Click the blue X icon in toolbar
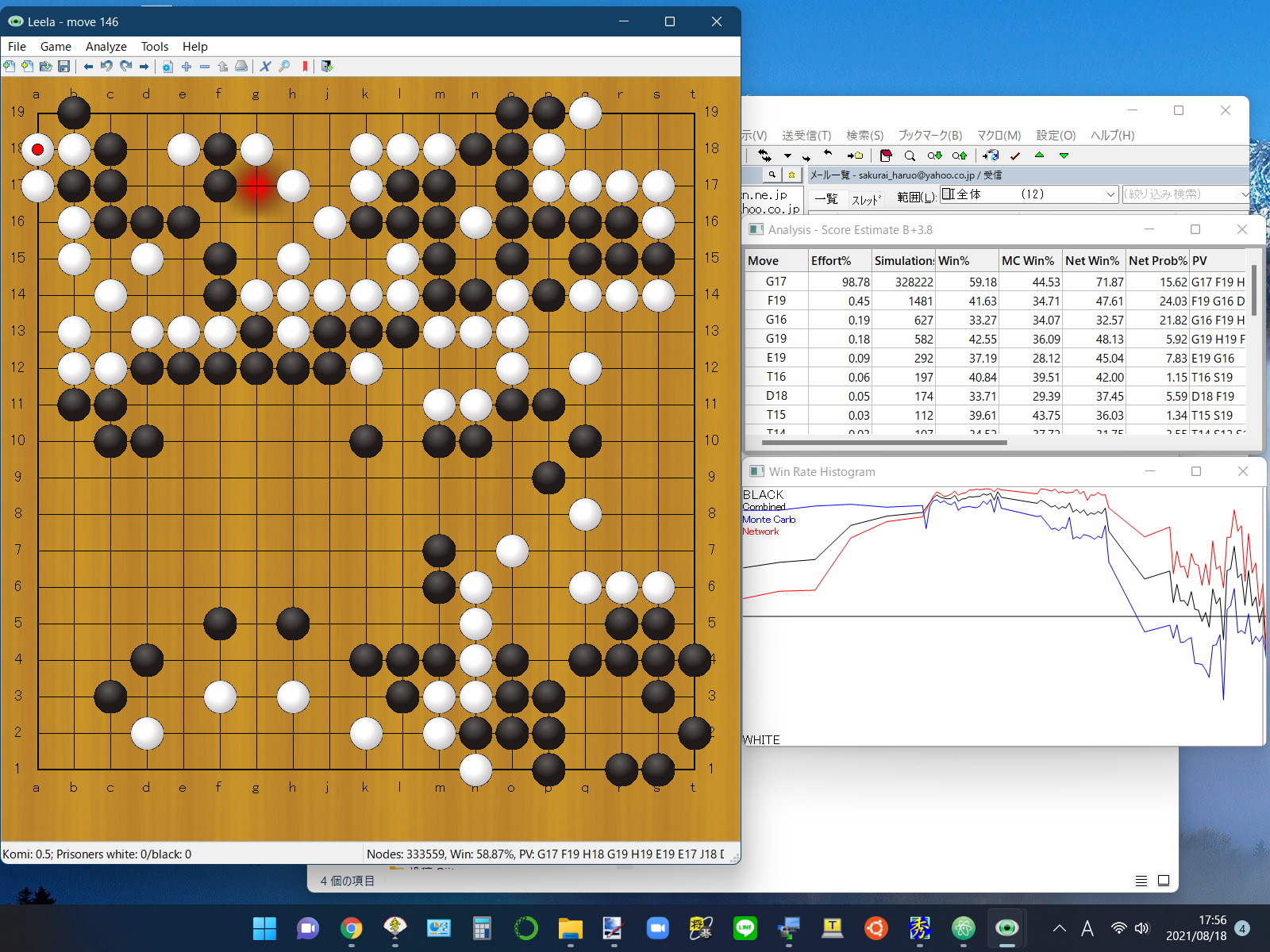Viewport: 1270px width, 952px height. (265, 67)
